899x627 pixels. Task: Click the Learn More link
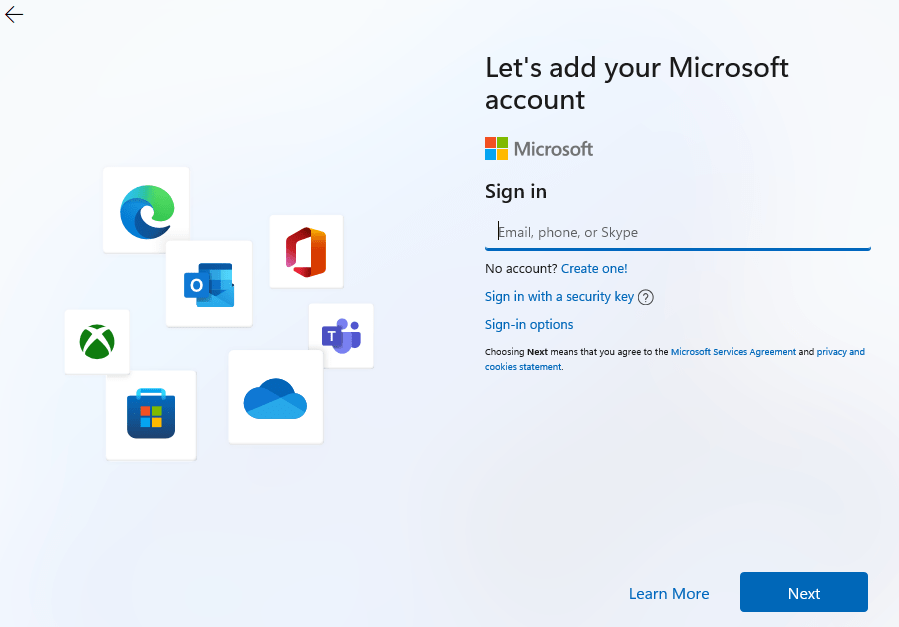(669, 593)
